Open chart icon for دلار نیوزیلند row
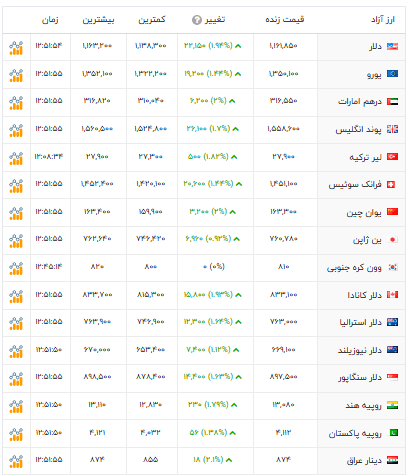Image resolution: width=411 pixels, height=475 pixels. (x=16, y=351)
